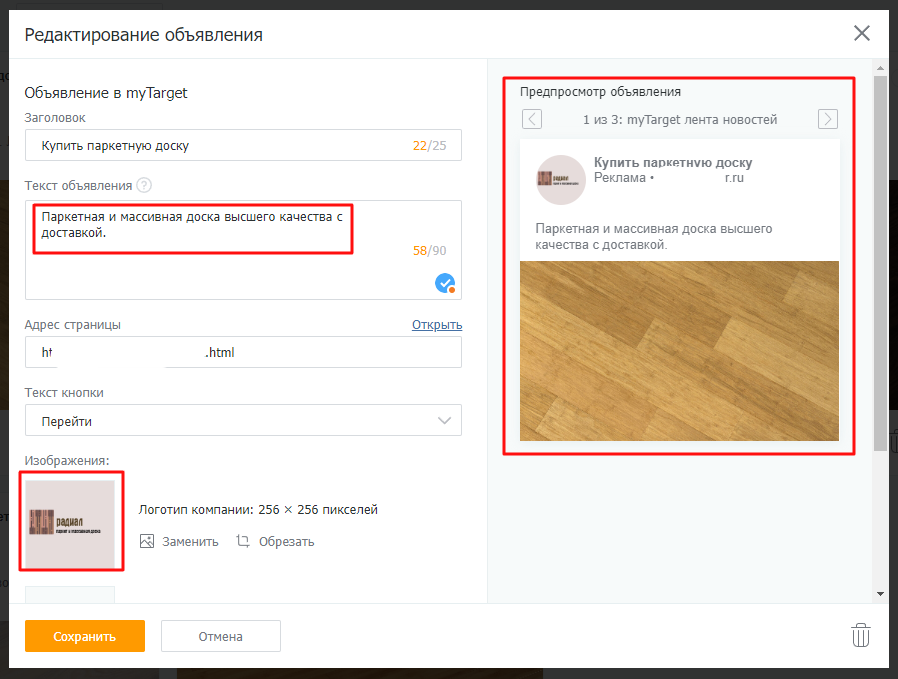This screenshot has height=679, width=898.
Task: Click the label Логотип компании: 256 × 256 пикселей
Action: 258,510
